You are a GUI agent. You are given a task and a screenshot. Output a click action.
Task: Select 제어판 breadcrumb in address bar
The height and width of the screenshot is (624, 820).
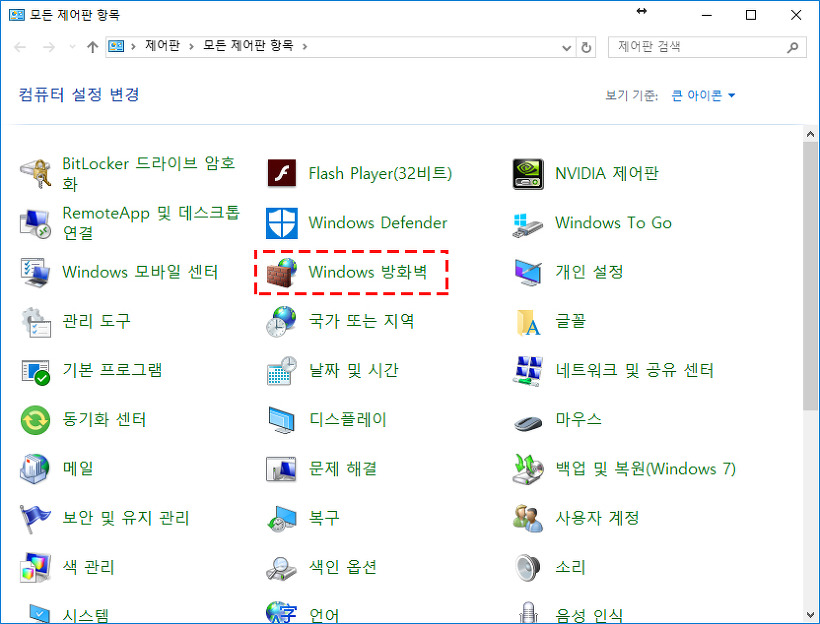tap(162, 46)
